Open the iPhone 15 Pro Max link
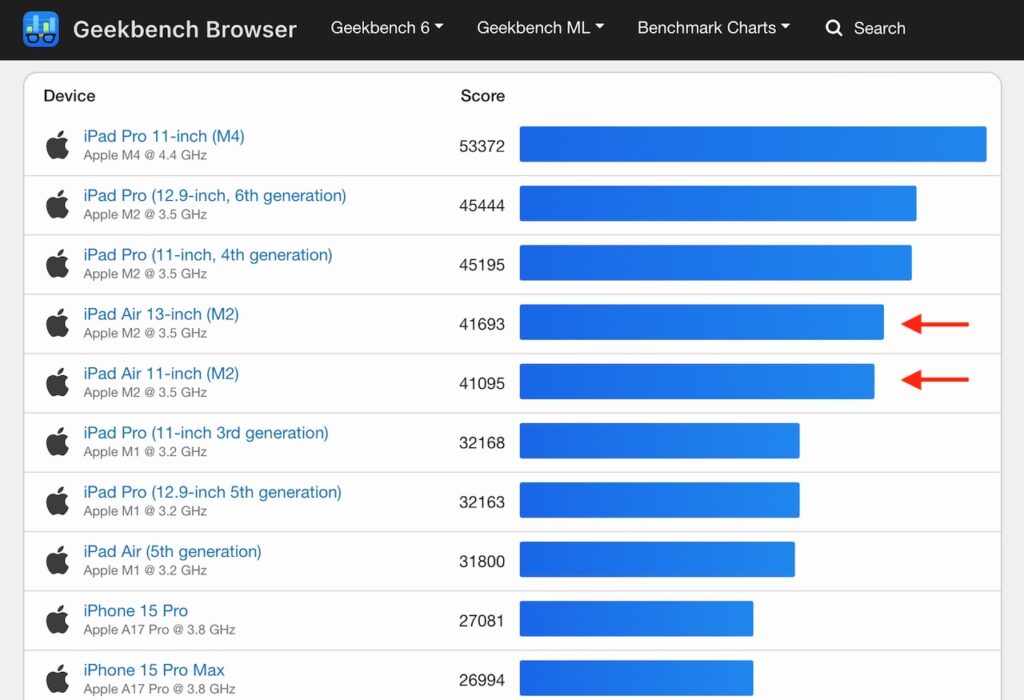This screenshot has height=700, width=1024. [154, 670]
